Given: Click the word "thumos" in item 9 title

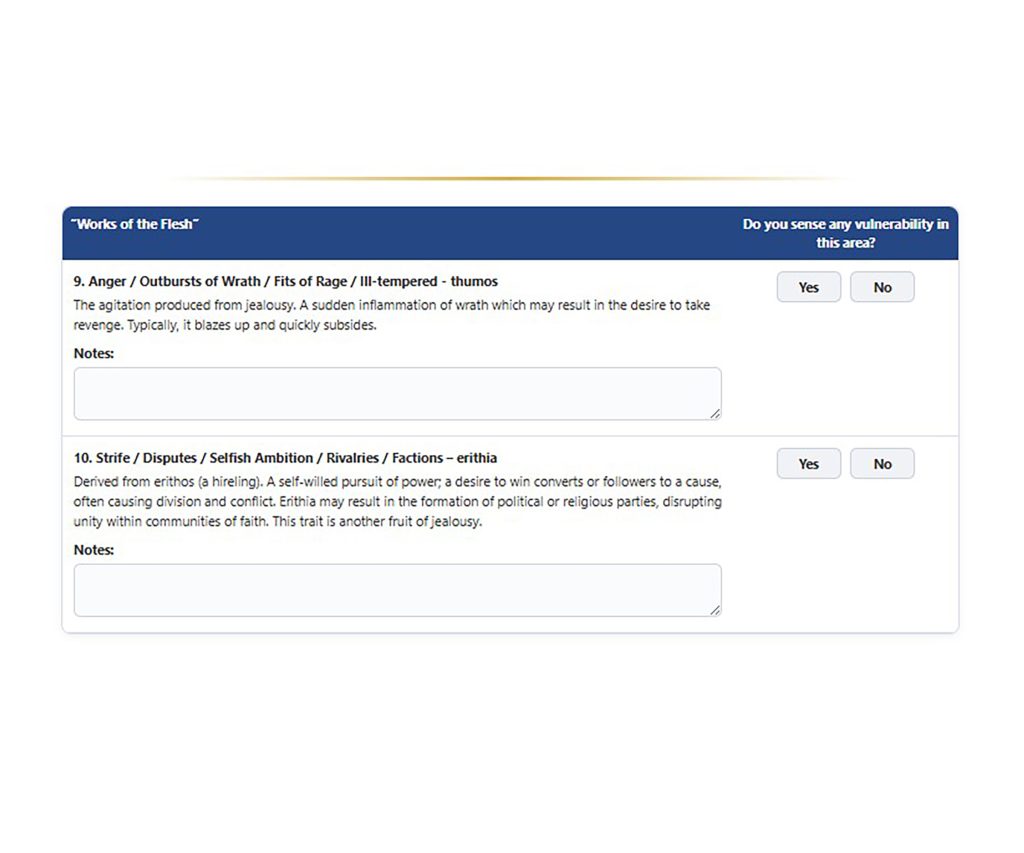Looking at the screenshot, I should 473,282.
